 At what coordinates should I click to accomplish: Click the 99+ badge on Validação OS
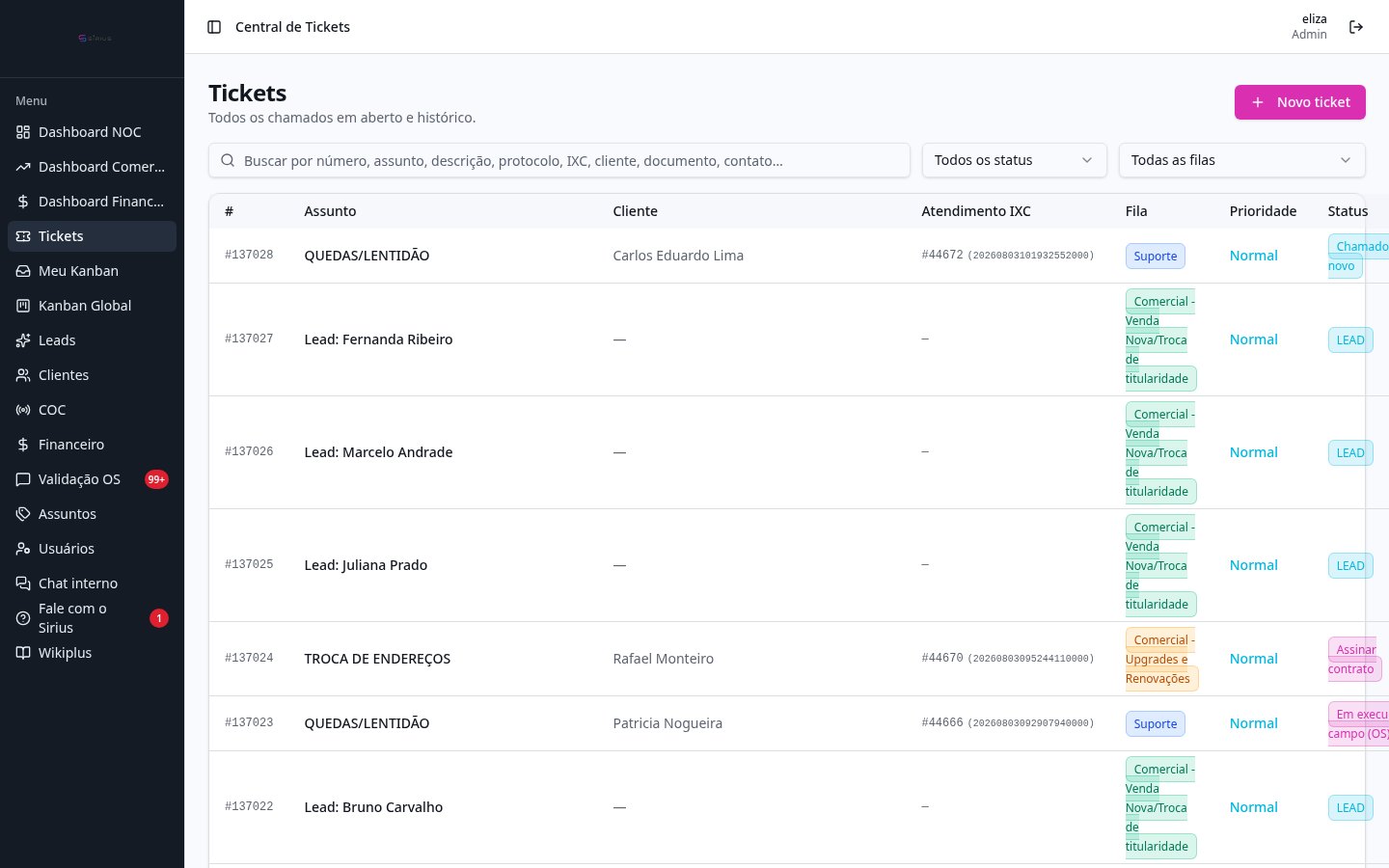pos(156,479)
